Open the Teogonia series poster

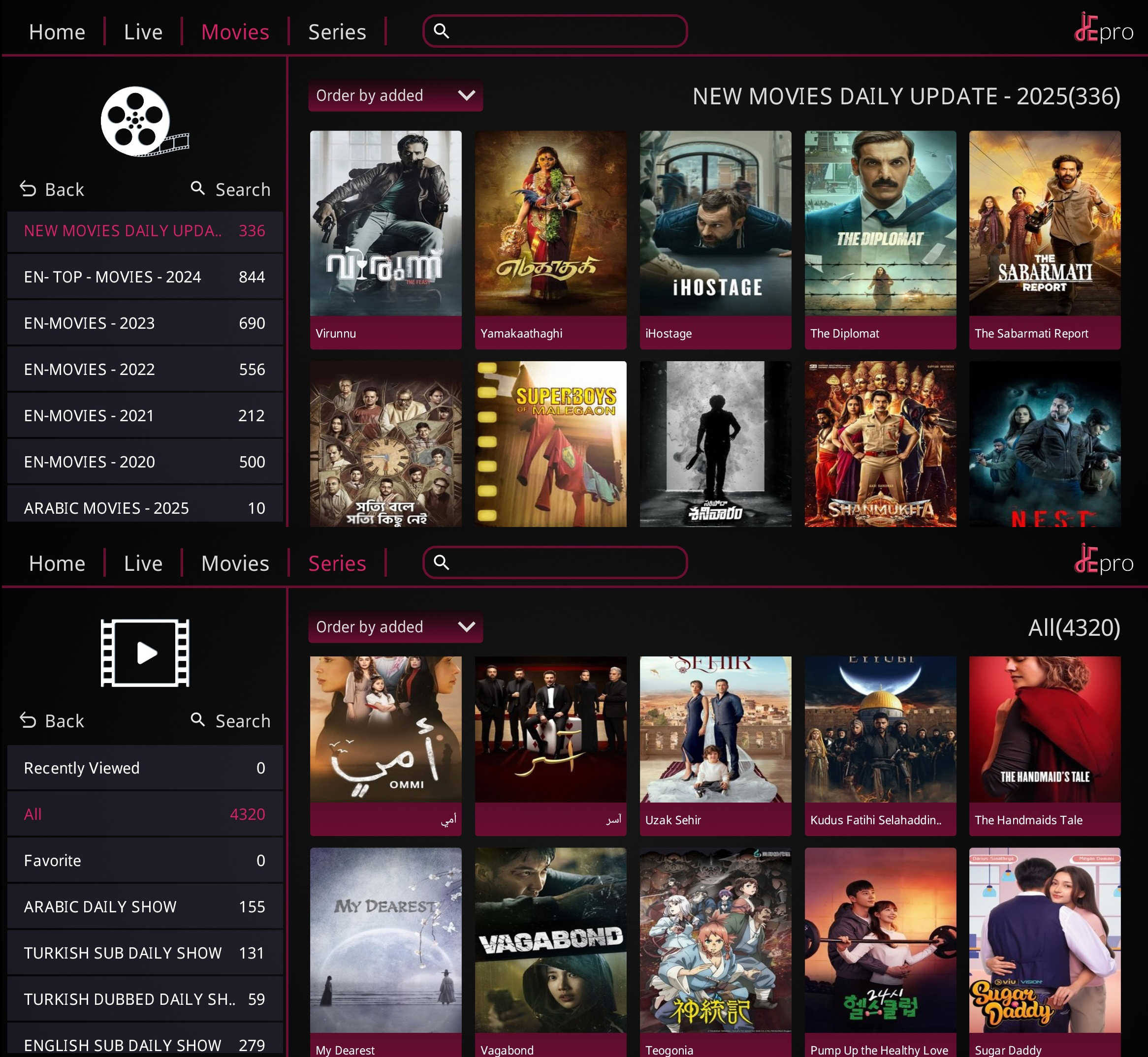coord(715,952)
